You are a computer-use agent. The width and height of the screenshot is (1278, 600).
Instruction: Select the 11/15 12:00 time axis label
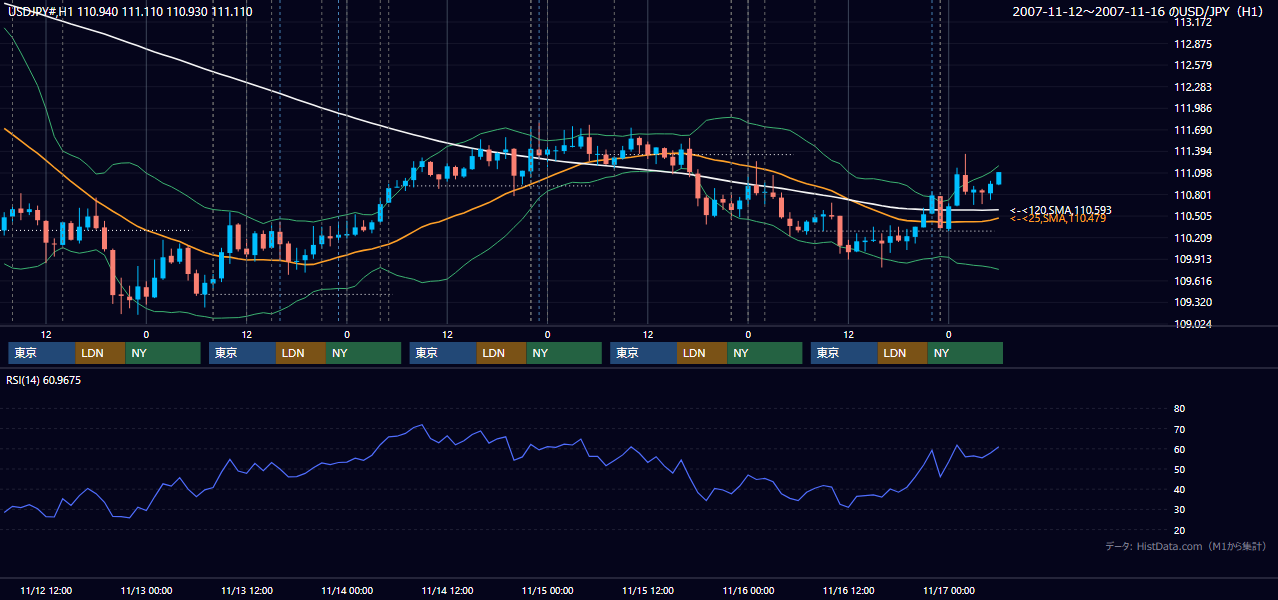(x=648, y=590)
